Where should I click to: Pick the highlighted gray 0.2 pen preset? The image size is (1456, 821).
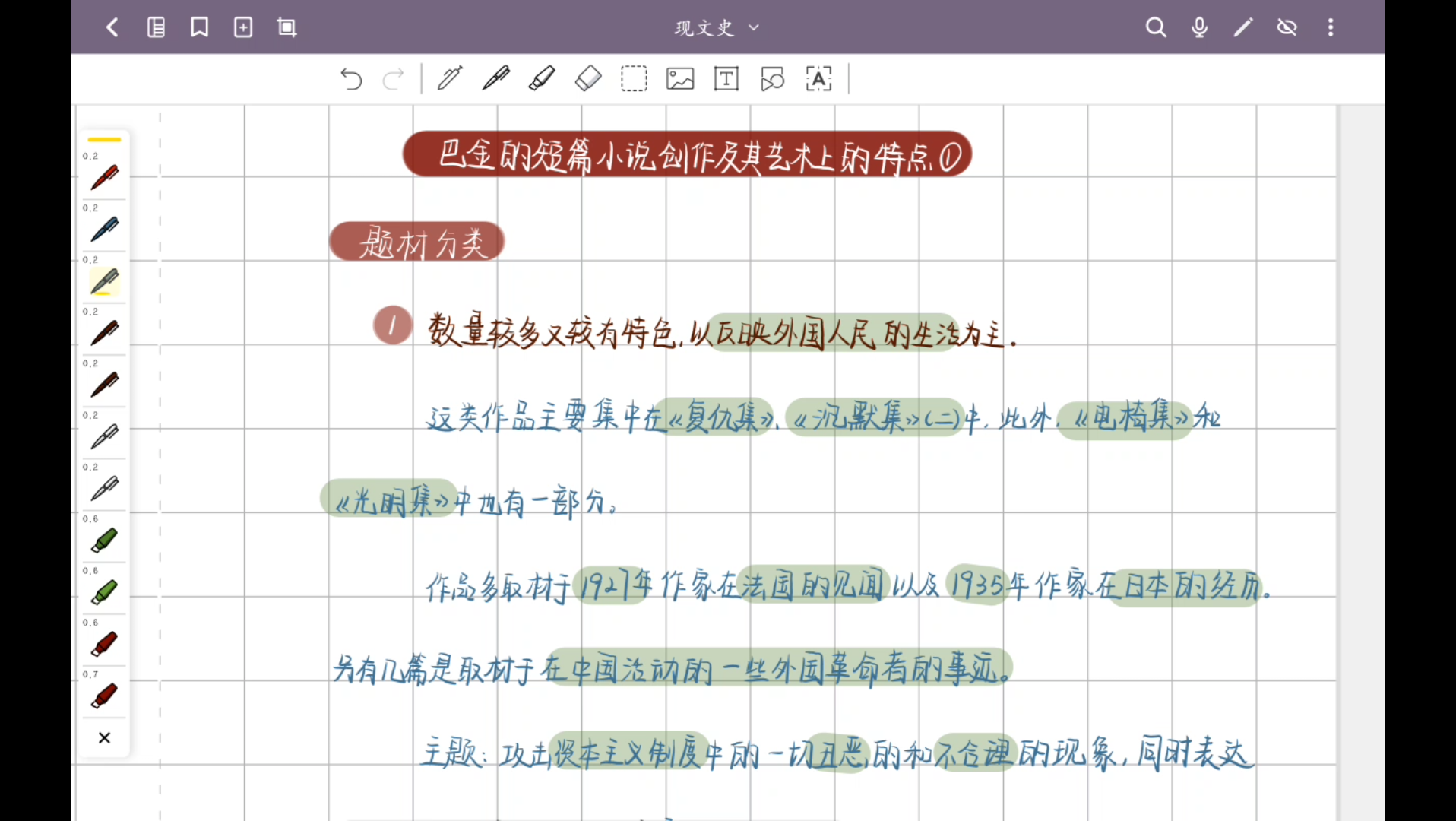tap(104, 281)
